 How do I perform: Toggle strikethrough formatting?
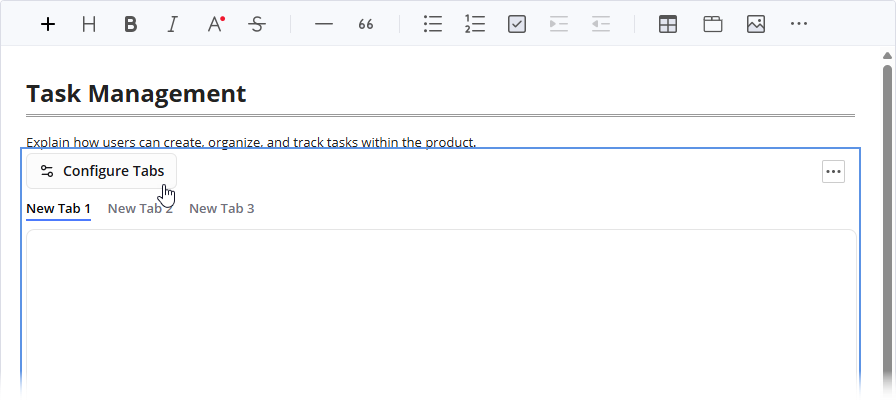tap(257, 24)
